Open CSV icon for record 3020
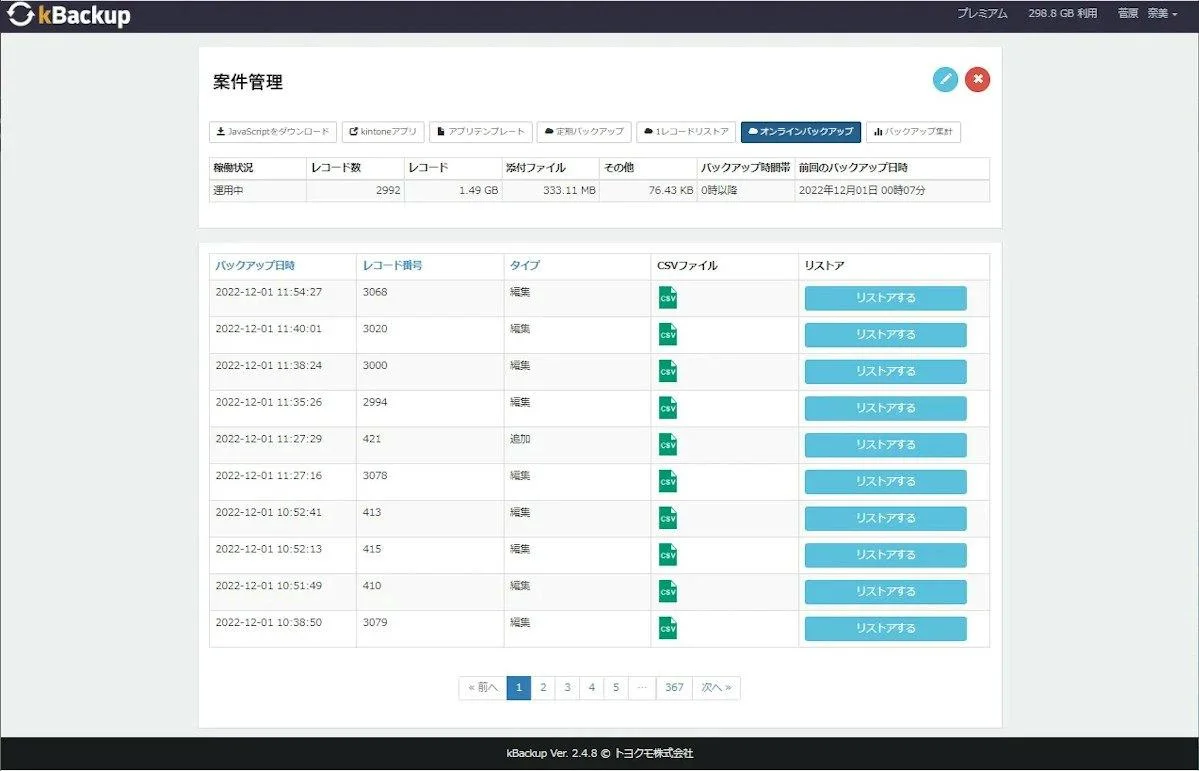Screen dimensions: 1199x771 pyautogui.click(x=668, y=335)
